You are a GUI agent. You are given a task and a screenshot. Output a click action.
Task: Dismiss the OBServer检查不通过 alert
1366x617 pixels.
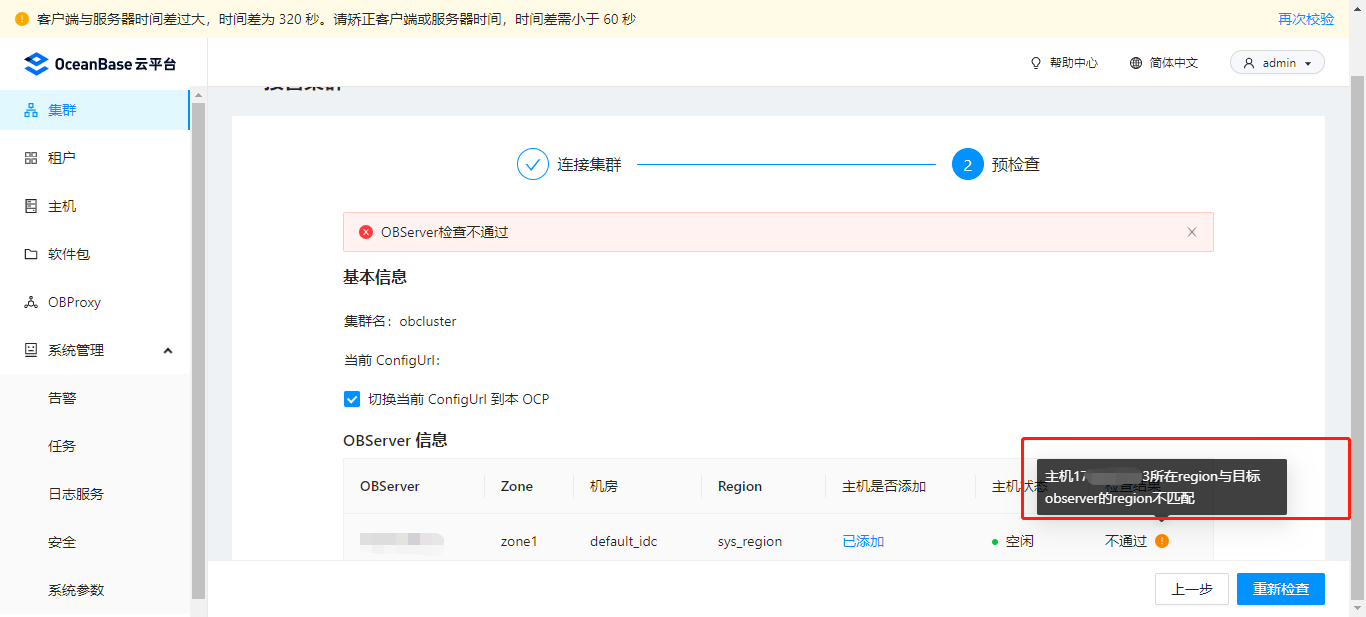click(1192, 232)
